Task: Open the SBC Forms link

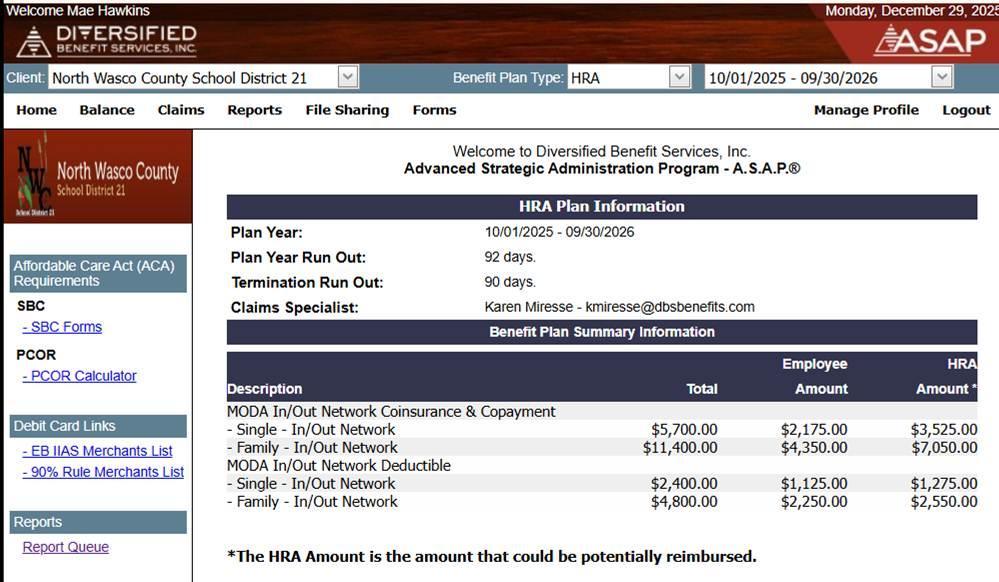Action: pos(65,327)
